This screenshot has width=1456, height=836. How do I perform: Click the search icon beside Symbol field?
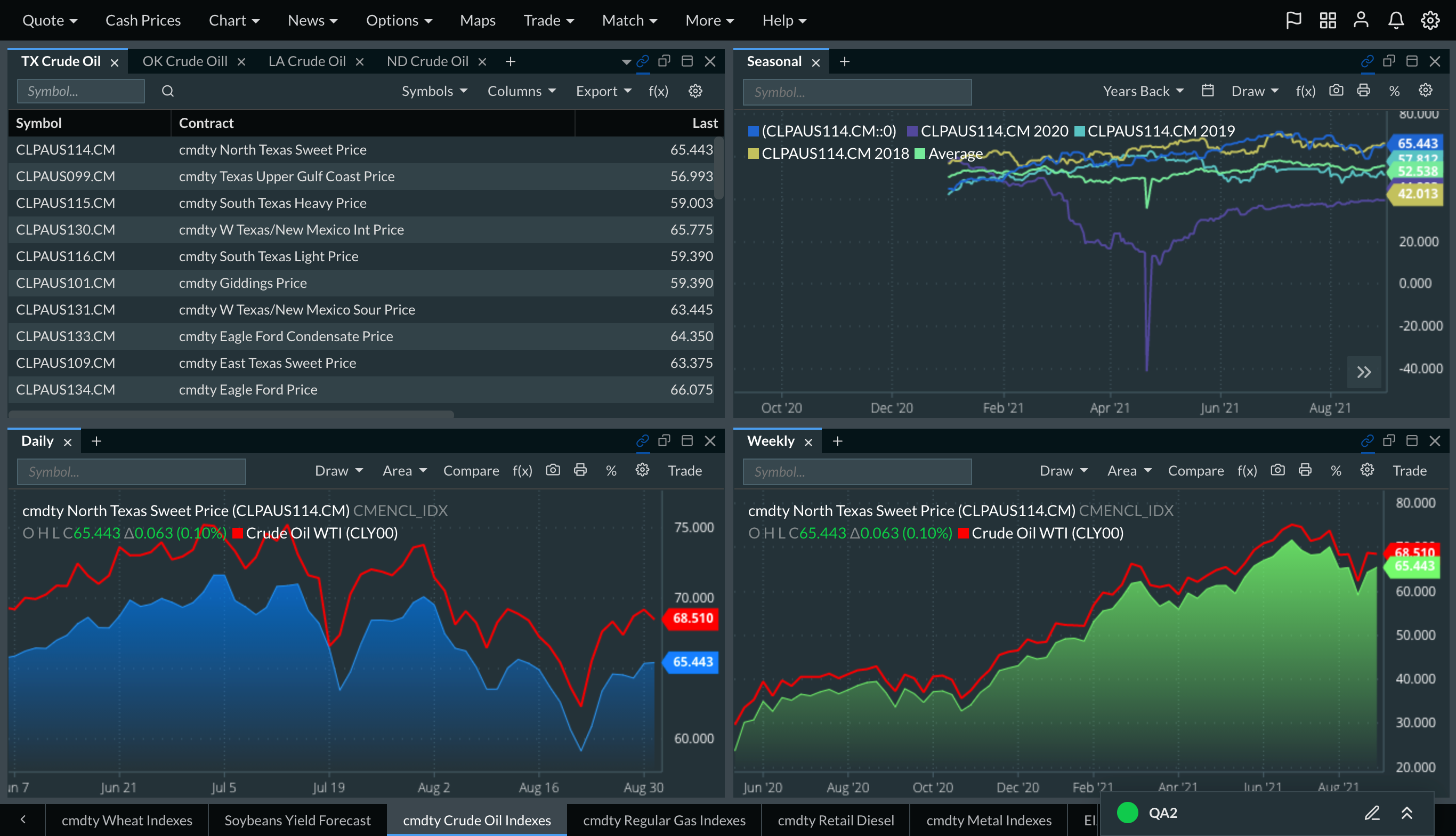(167, 91)
